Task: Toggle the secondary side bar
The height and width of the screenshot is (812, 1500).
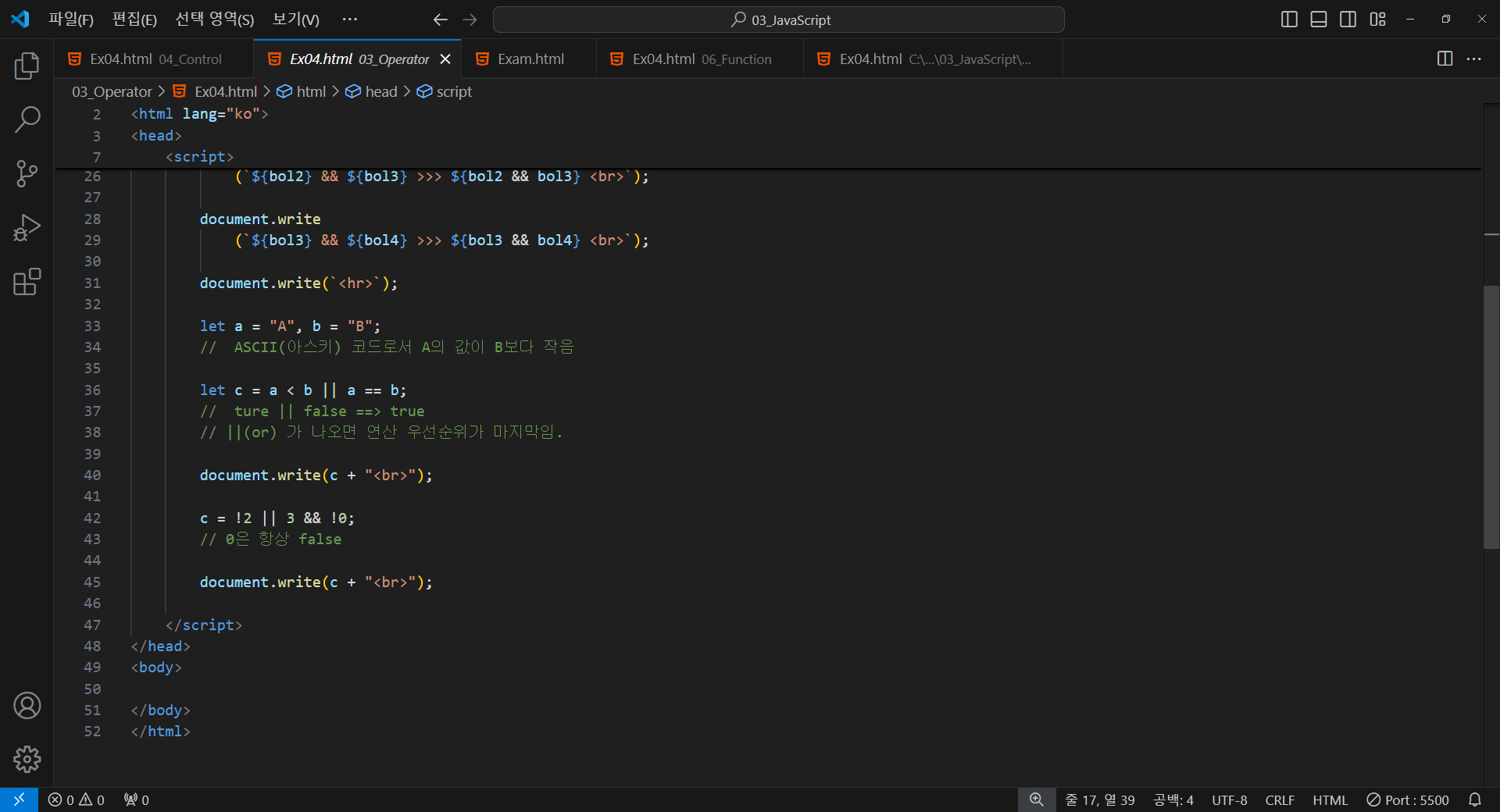Action: click(1348, 20)
